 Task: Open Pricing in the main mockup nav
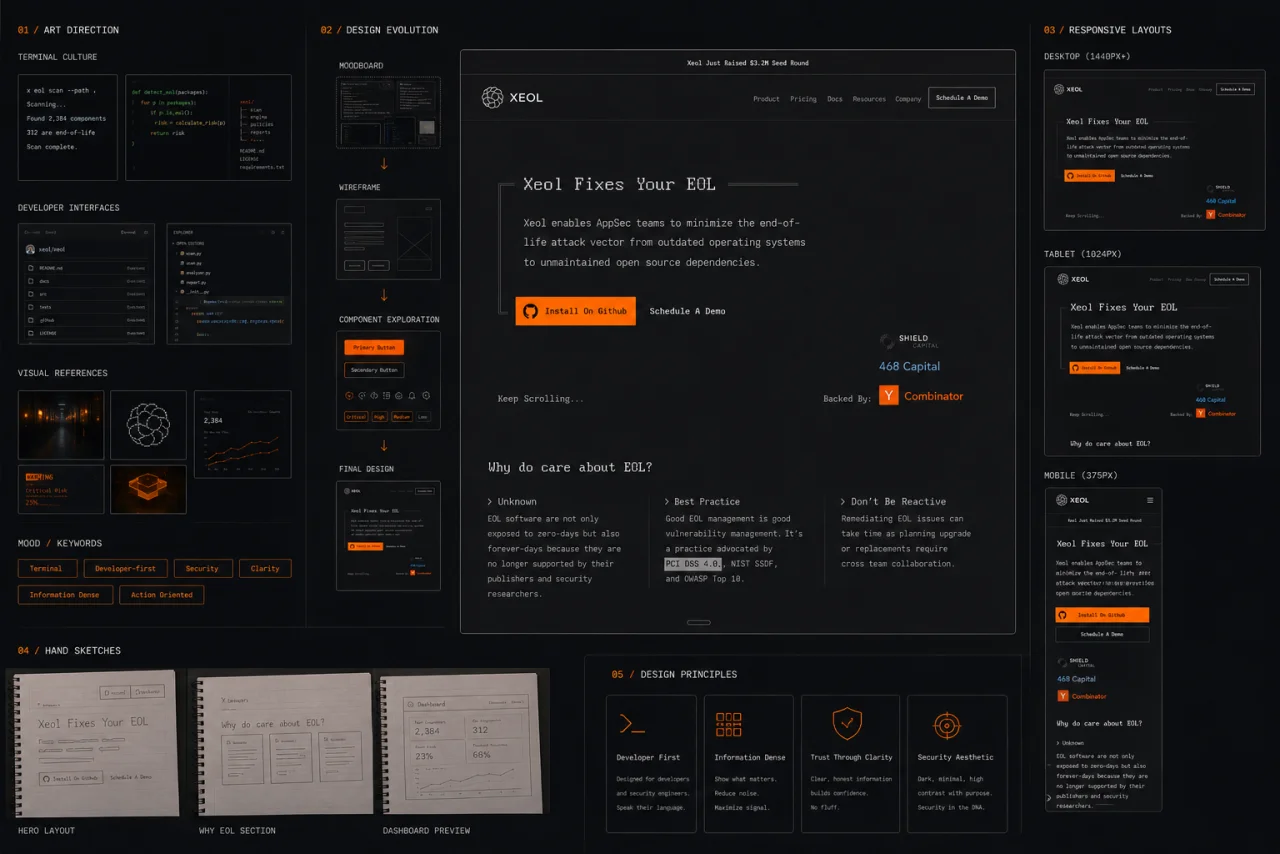click(803, 99)
